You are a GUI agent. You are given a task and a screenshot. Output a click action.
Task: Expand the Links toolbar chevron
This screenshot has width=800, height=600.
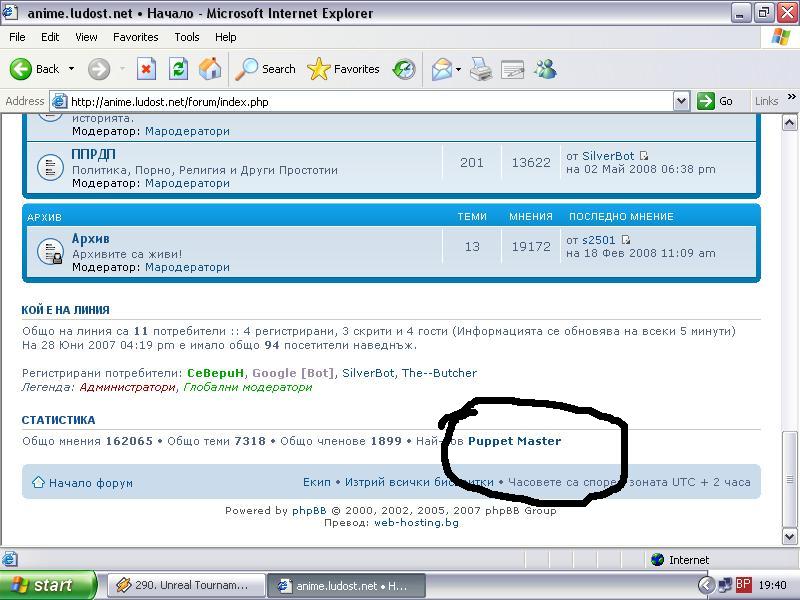tap(791, 96)
